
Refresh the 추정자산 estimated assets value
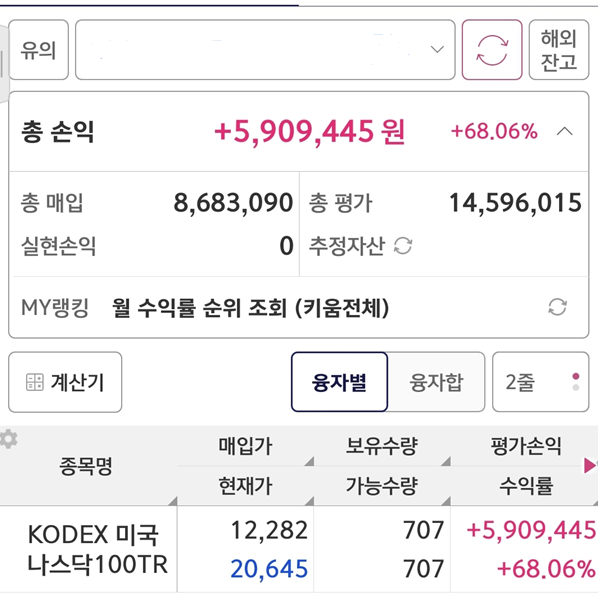(x=403, y=246)
